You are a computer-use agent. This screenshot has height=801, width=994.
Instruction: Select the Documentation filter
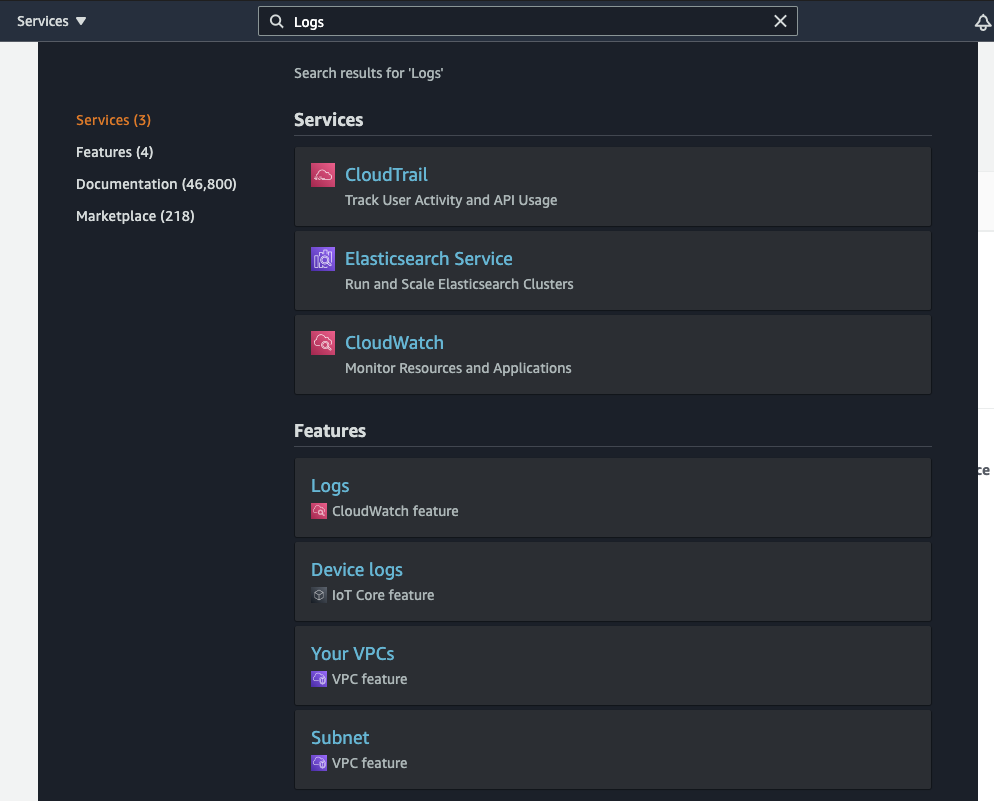point(156,183)
